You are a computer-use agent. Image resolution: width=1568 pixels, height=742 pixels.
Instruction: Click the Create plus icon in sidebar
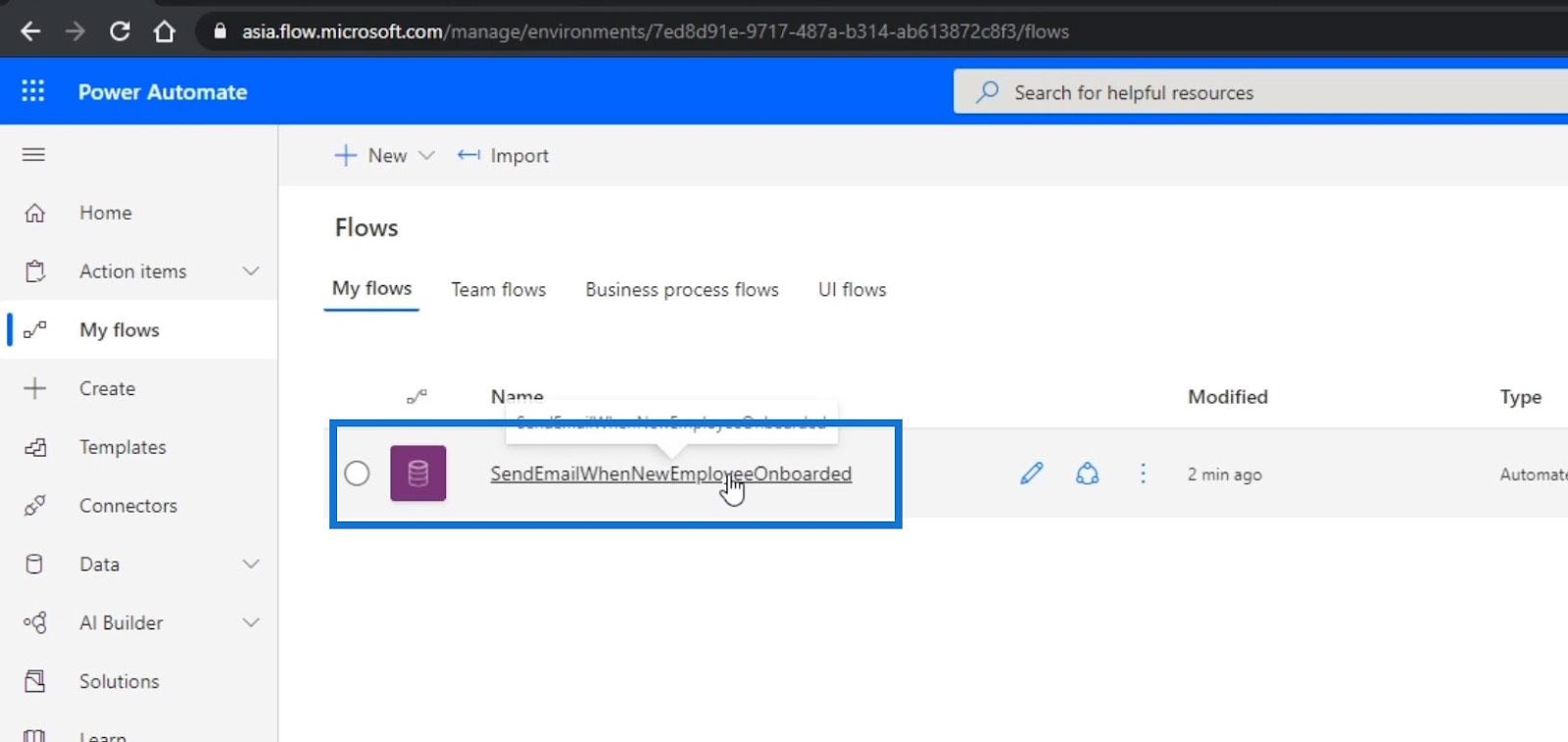(34, 388)
